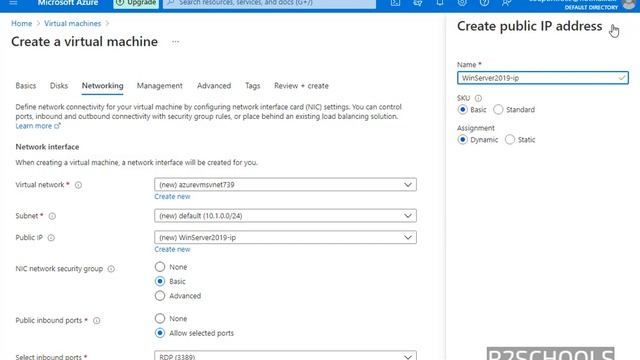Open the Learn more link
The height and width of the screenshot is (360, 640).
38,126
